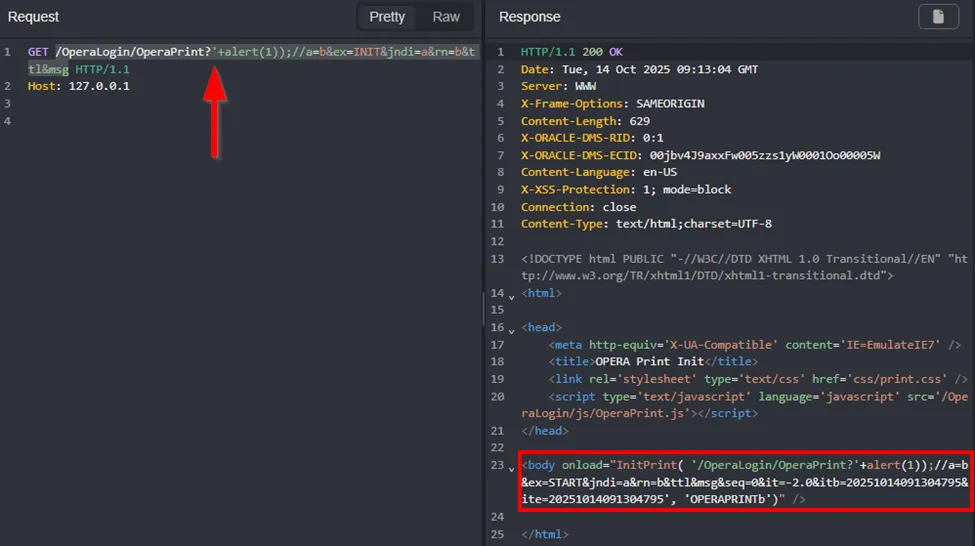Click the document icon button in Response panel
This screenshot has height=546, width=975.
tap(938, 17)
